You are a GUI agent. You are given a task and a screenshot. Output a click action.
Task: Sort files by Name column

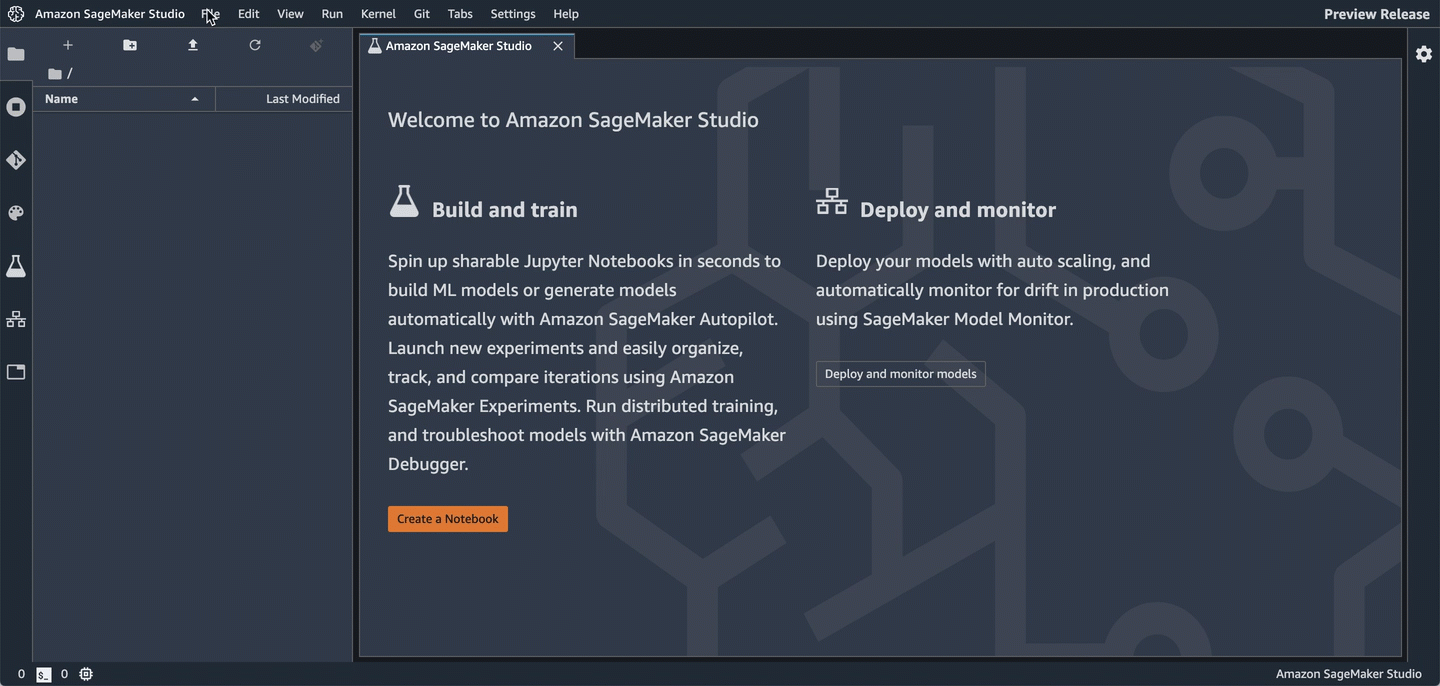coord(124,99)
